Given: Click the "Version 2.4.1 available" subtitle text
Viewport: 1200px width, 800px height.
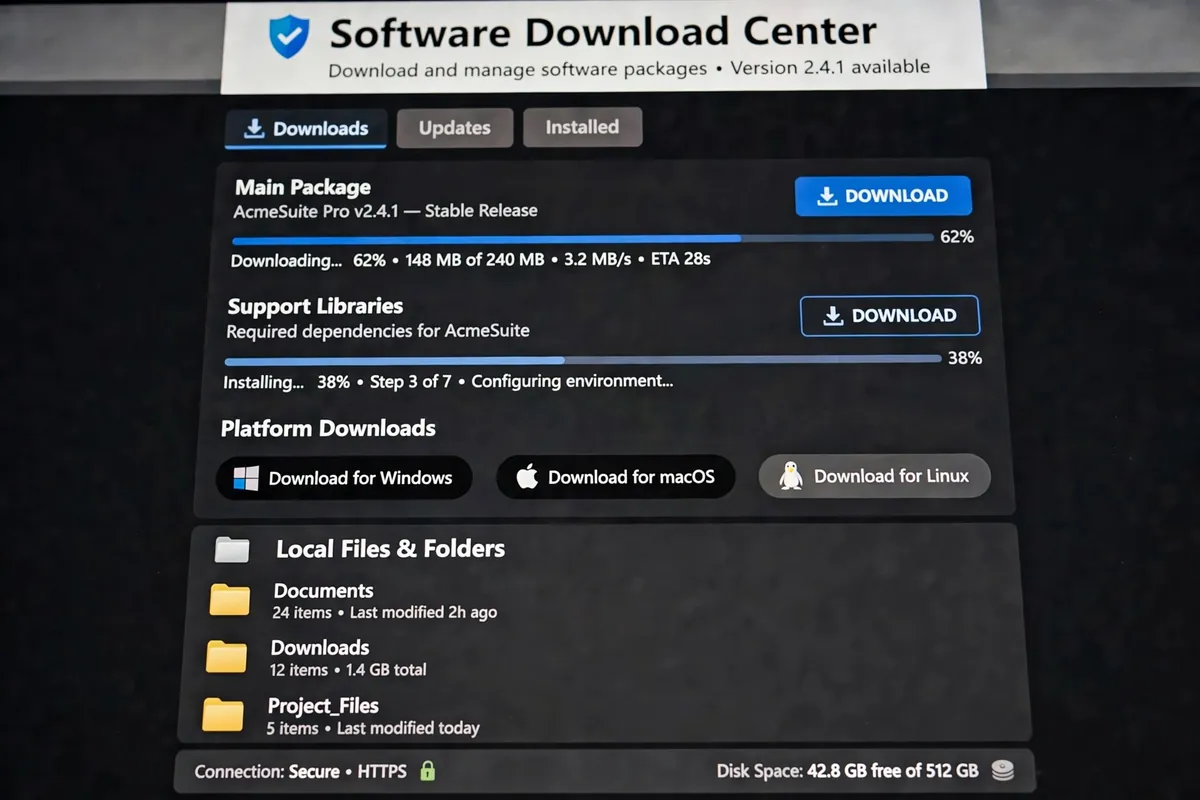Looking at the screenshot, I should pyautogui.click(x=830, y=68).
